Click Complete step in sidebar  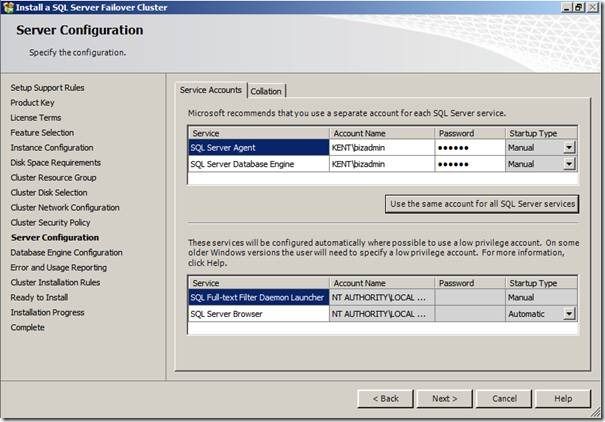click(x=28, y=327)
